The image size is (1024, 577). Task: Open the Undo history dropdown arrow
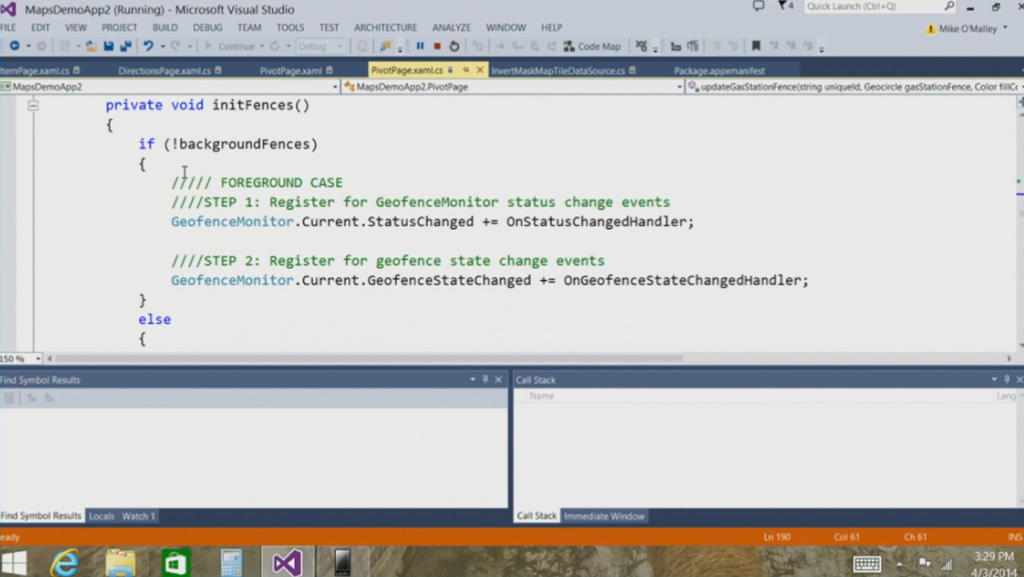(x=163, y=46)
